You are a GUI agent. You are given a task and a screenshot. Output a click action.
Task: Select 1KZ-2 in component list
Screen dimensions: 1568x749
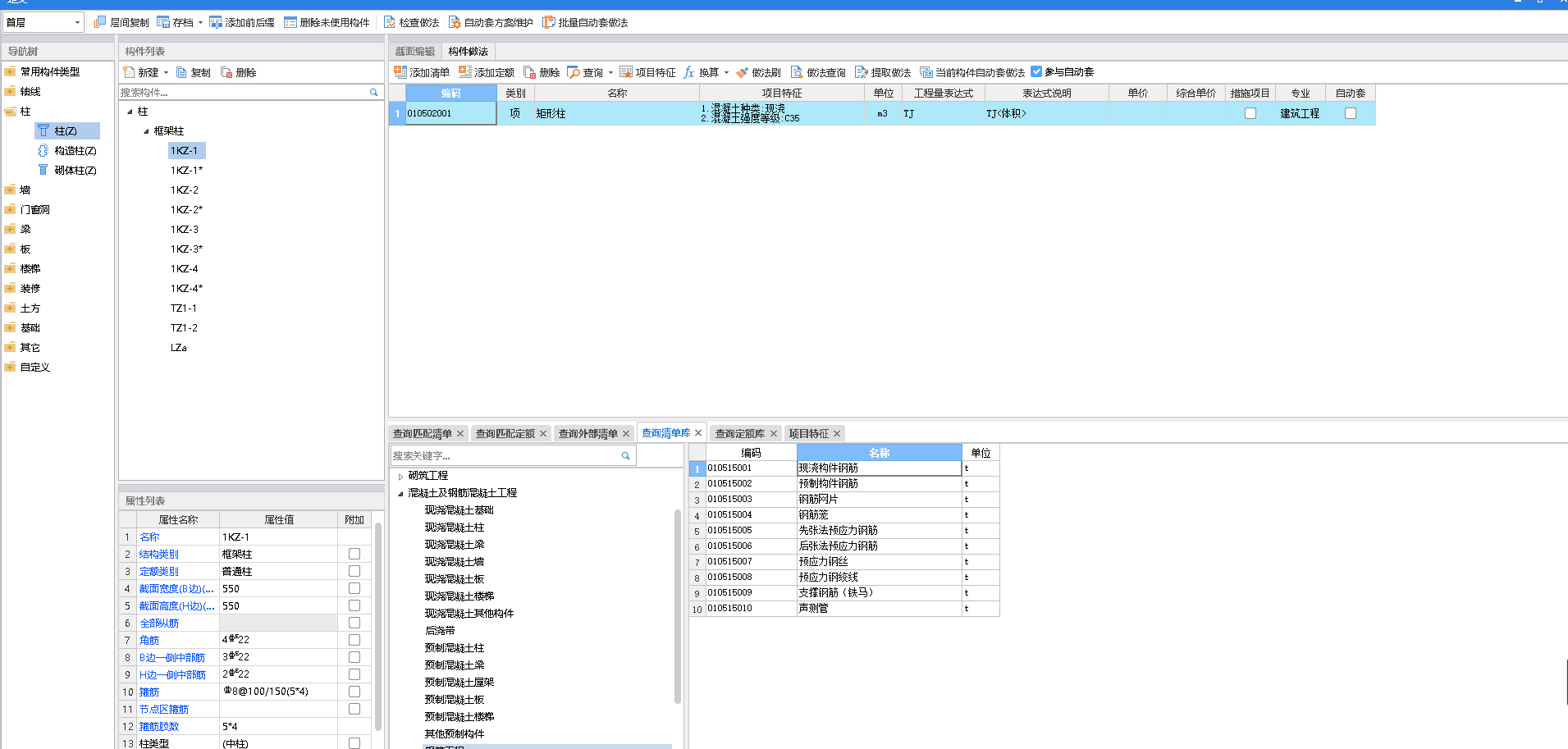pos(185,190)
